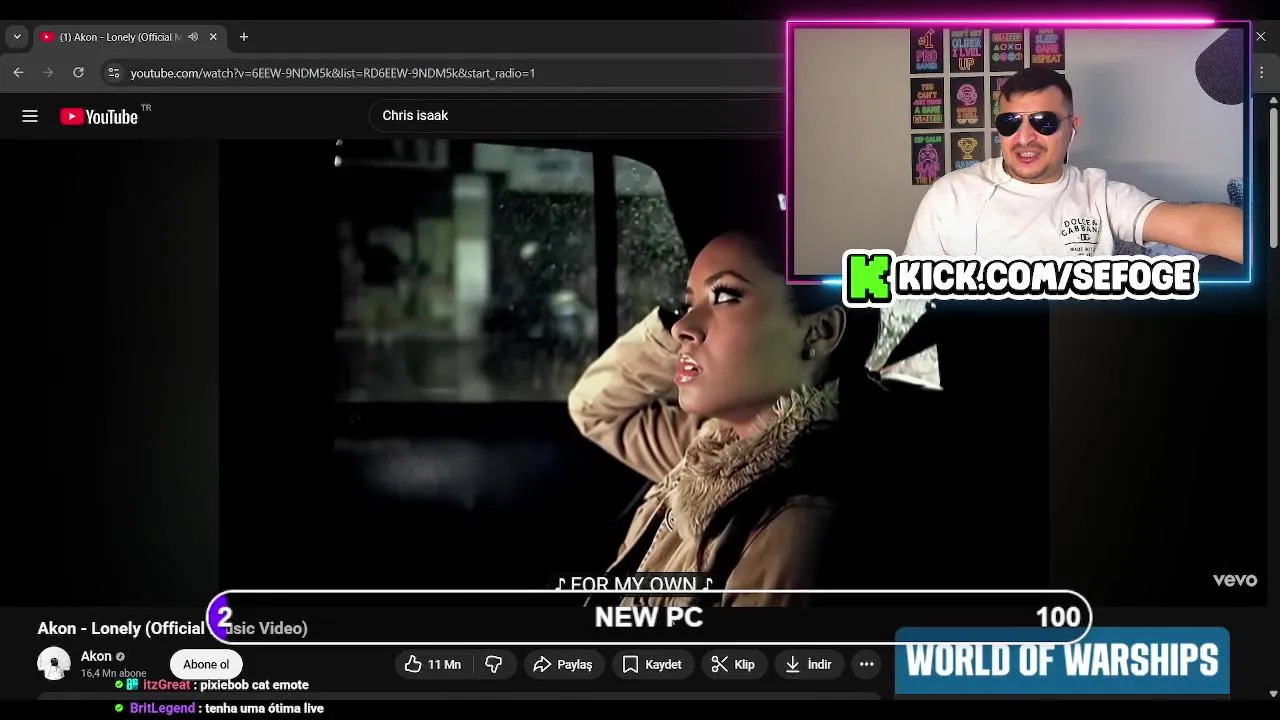Save the video using Kaydet

pos(652,664)
